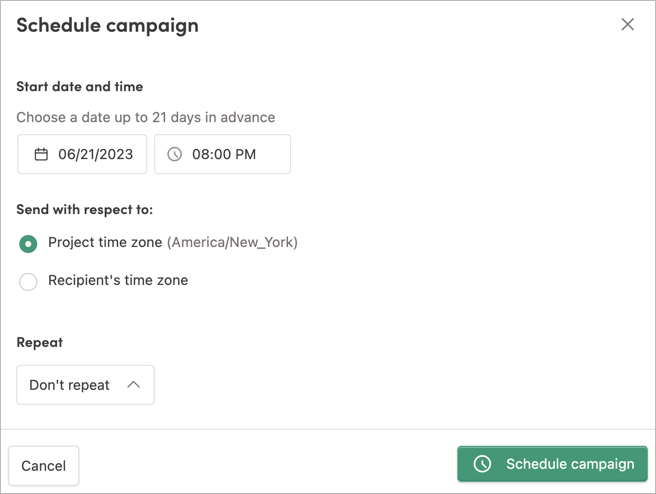Edit the start date 06/21/2023
656x494 pixels.
click(82, 154)
